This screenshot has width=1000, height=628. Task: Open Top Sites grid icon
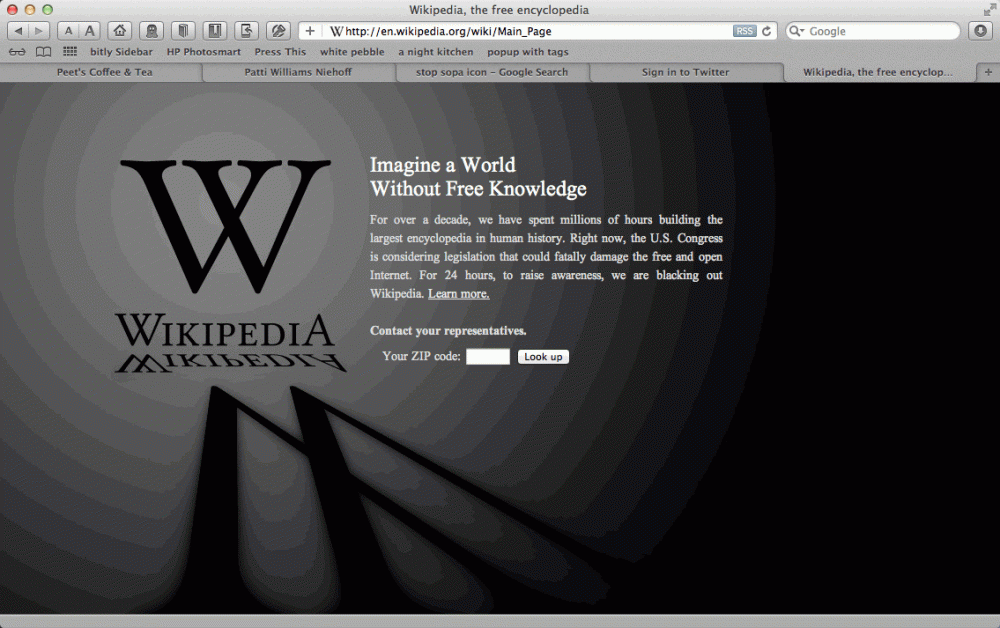pos(70,52)
